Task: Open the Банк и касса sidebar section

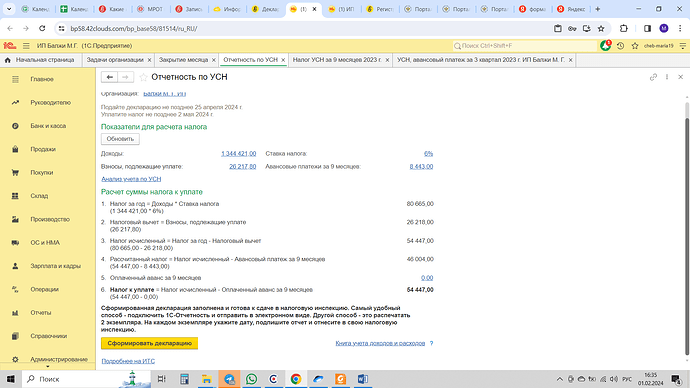Action: tap(48, 126)
